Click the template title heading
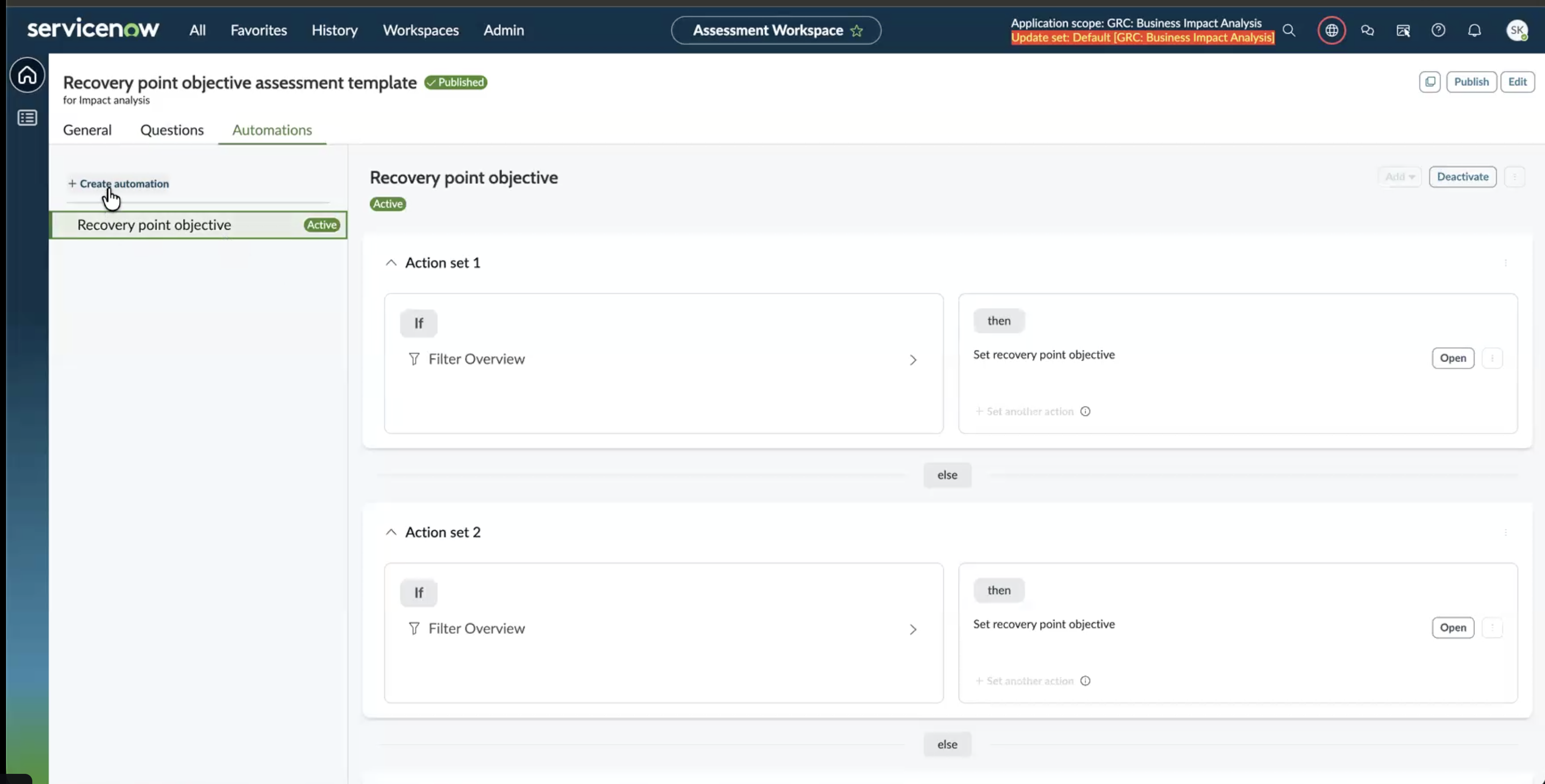The image size is (1545, 784). (240, 83)
